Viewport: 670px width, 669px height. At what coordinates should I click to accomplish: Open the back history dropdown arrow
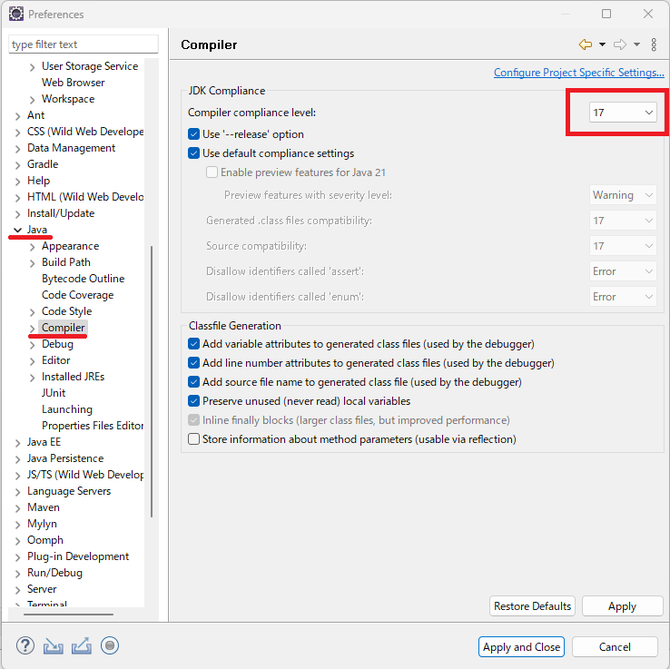[602, 44]
